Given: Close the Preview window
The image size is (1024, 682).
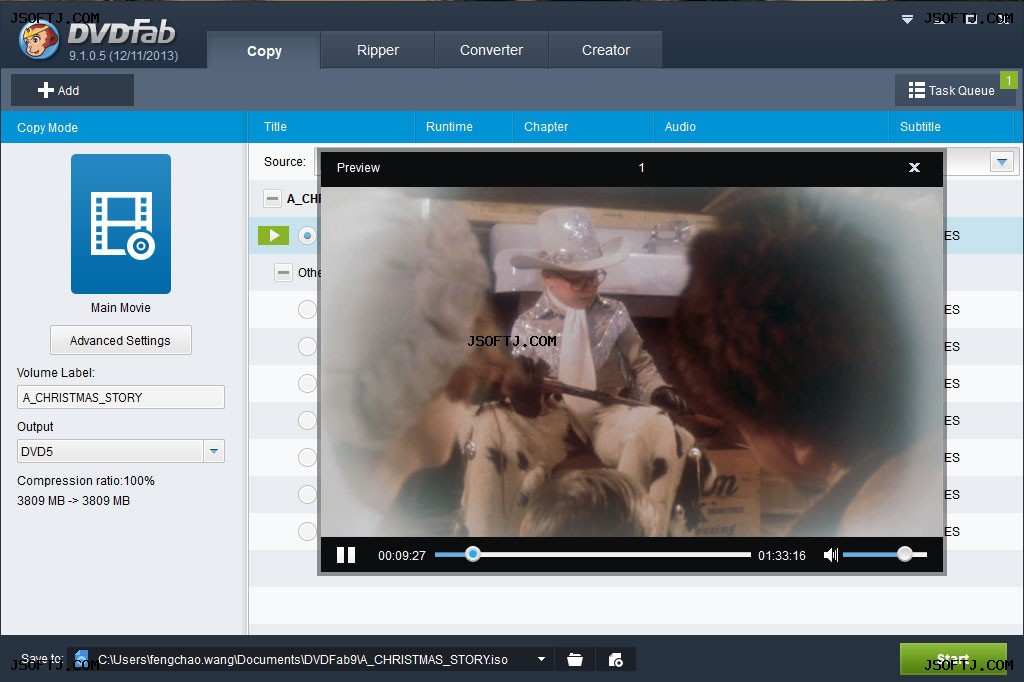Looking at the screenshot, I should point(914,168).
